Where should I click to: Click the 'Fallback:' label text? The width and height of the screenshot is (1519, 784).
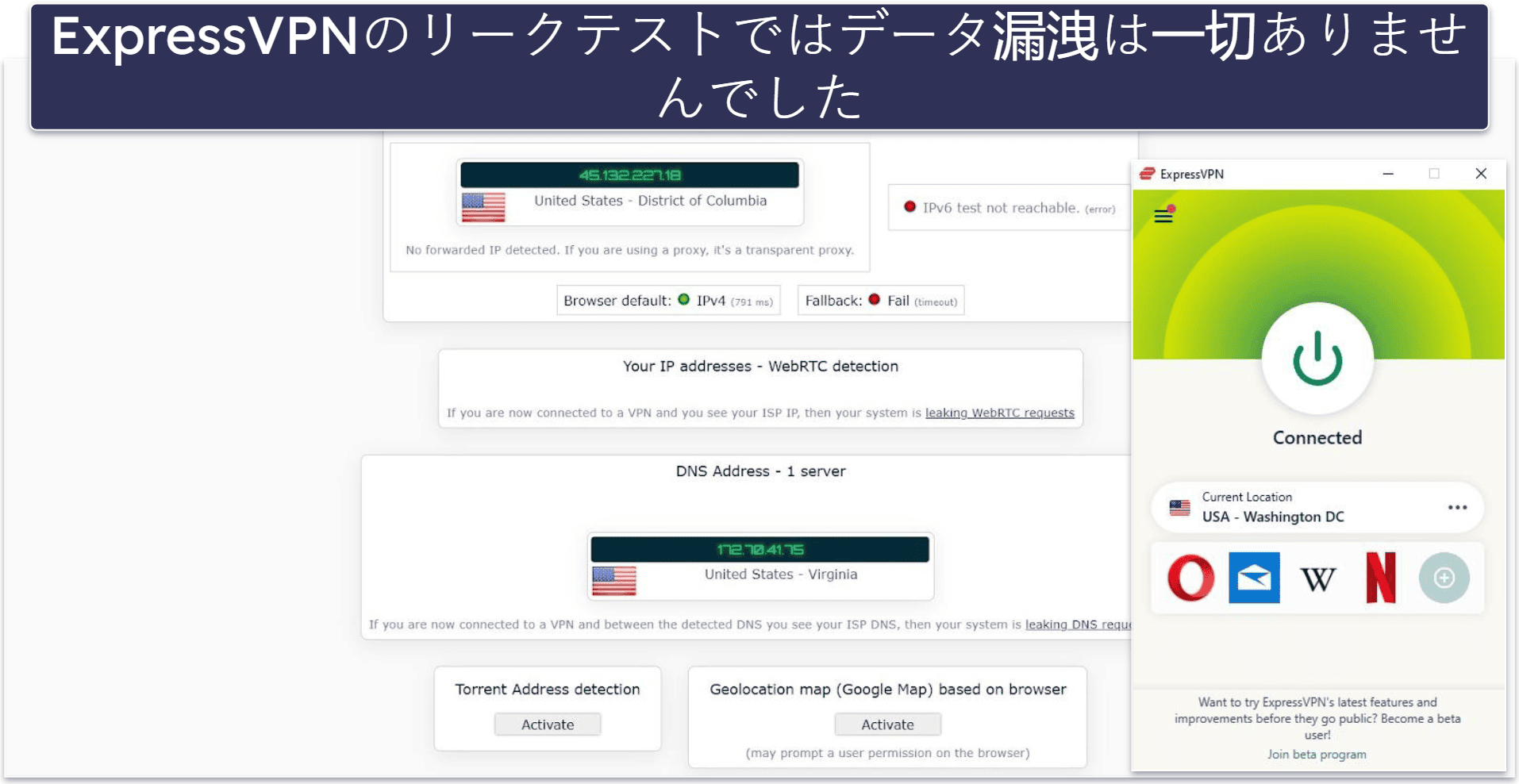pos(833,301)
